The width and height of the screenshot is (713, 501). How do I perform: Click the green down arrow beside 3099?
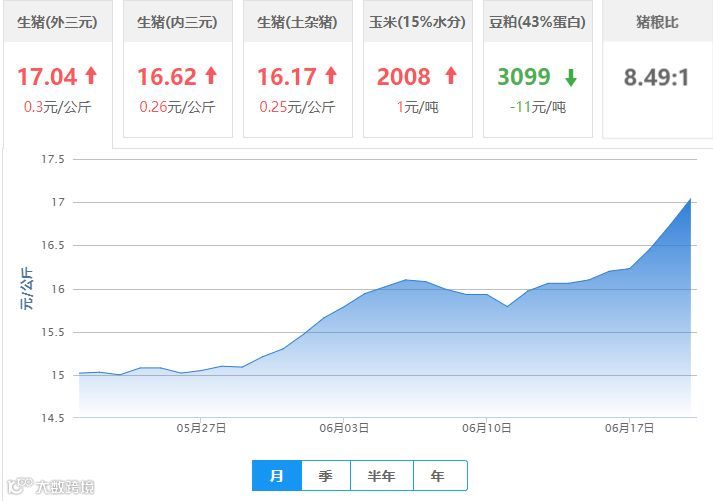click(x=571, y=77)
